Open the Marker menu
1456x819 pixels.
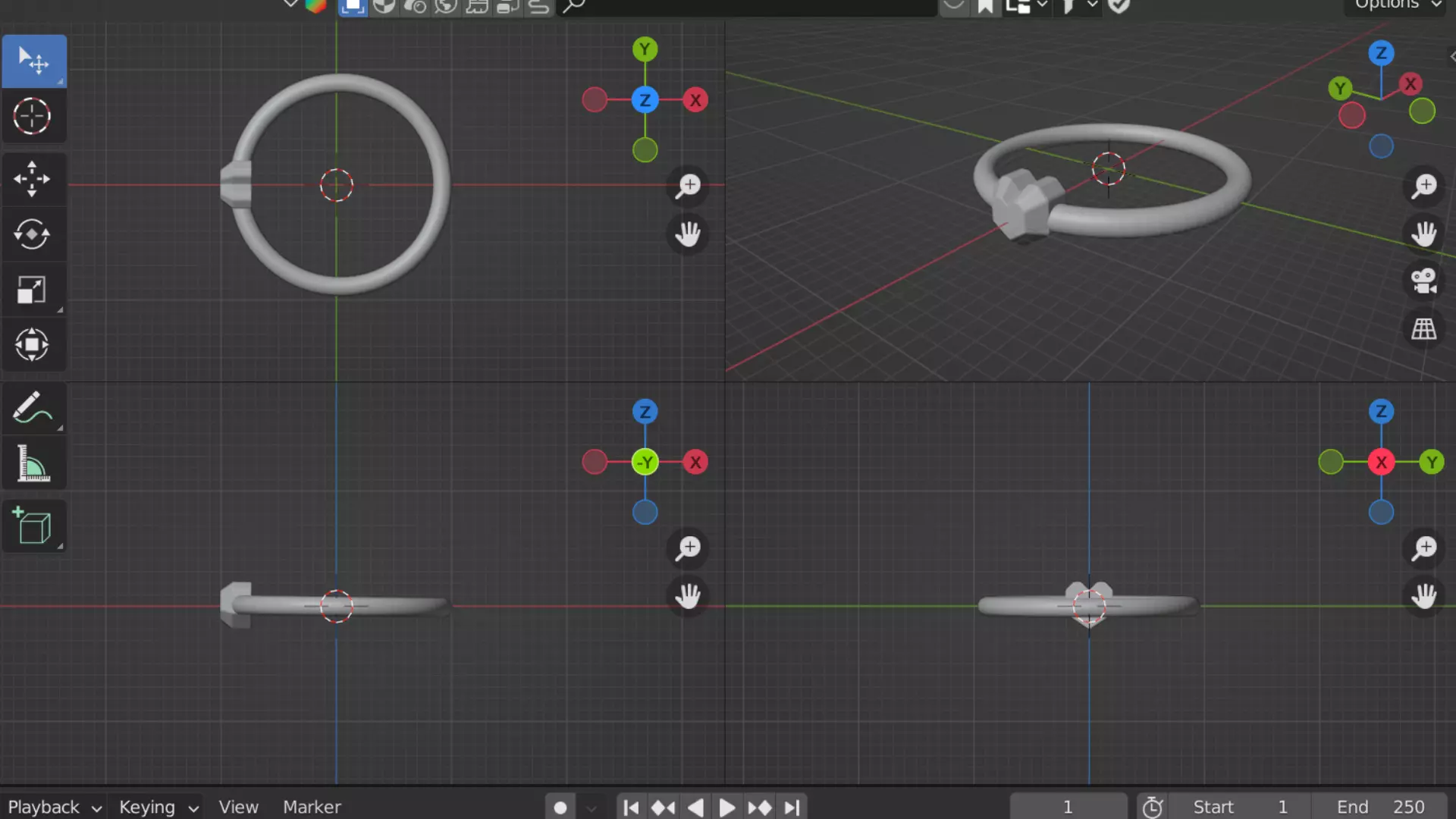(312, 807)
